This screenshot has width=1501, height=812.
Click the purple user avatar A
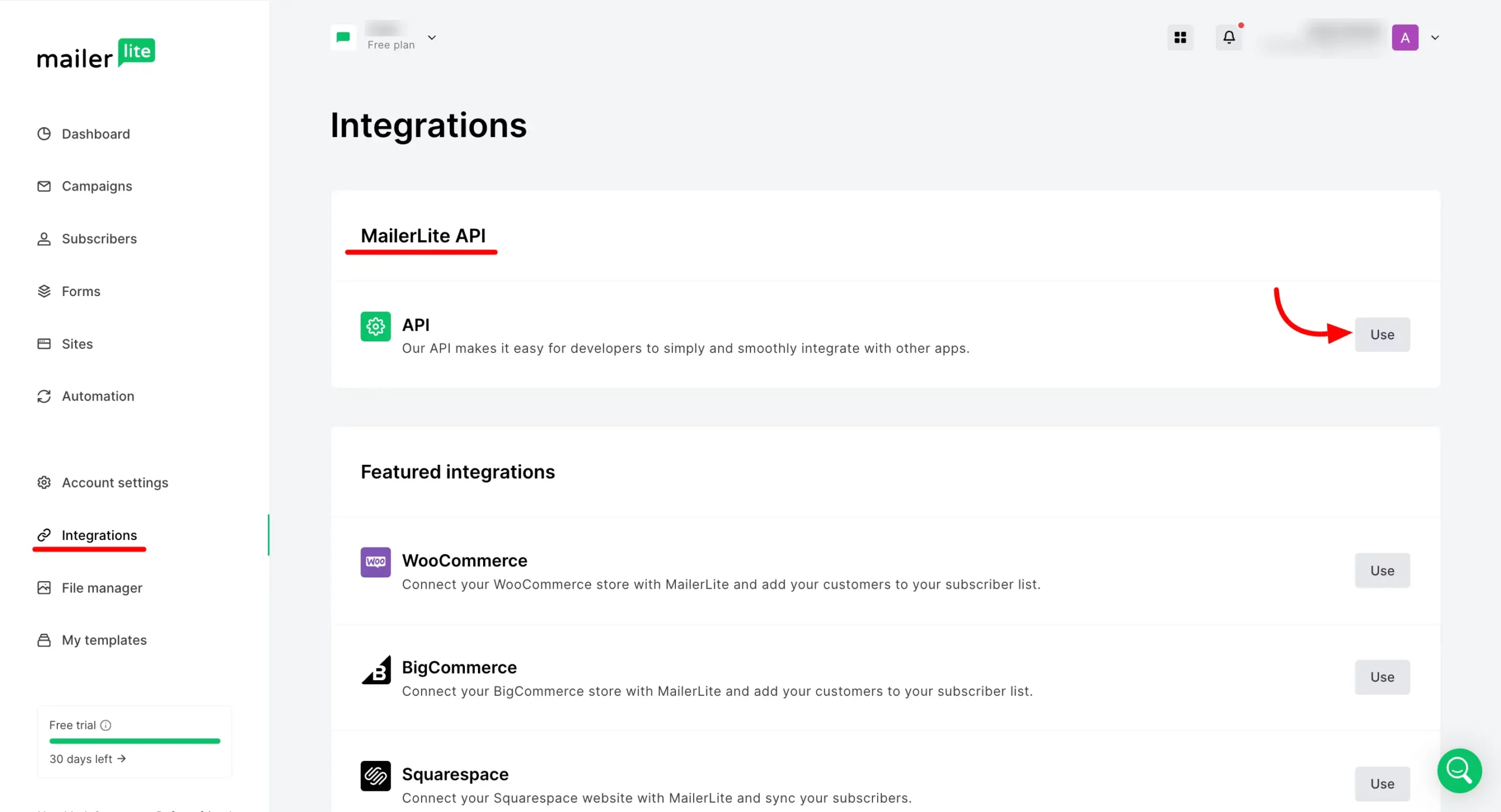(x=1405, y=38)
